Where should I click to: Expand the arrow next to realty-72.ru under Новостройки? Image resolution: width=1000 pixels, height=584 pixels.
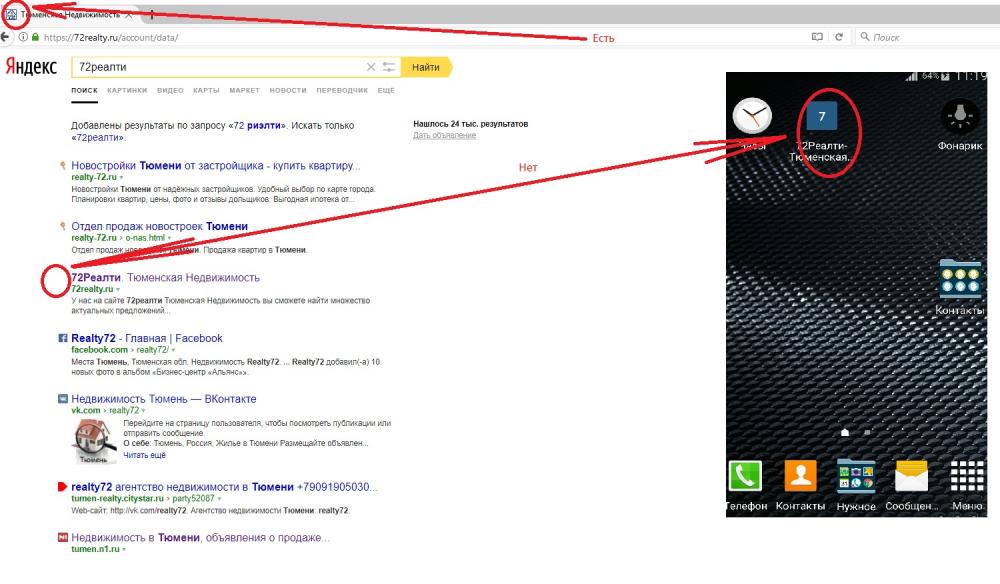coord(121,178)
